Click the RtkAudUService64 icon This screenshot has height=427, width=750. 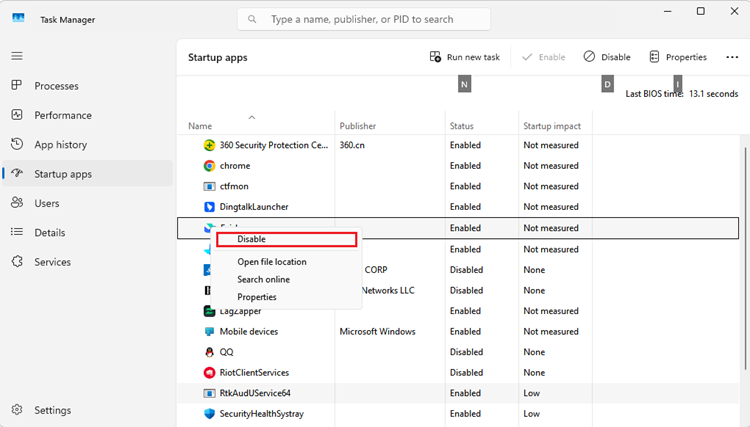(209, 393)
